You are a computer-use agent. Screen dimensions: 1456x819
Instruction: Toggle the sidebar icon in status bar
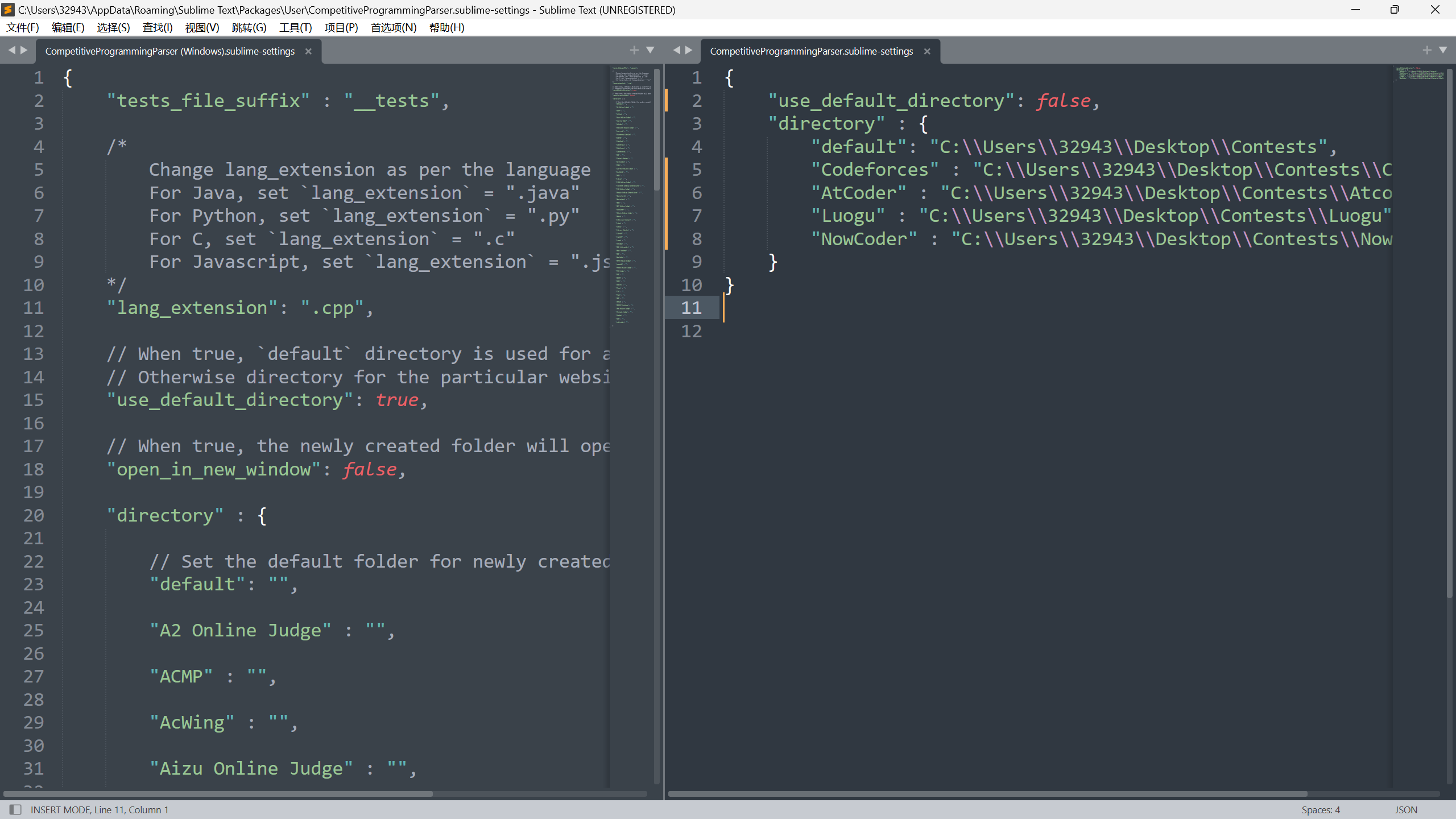[x=15, y=809]
